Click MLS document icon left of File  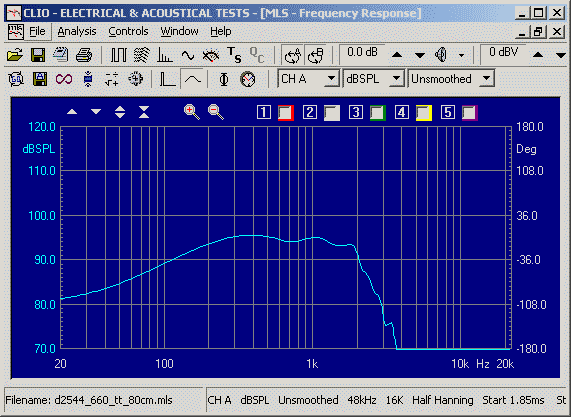point(16,32)
